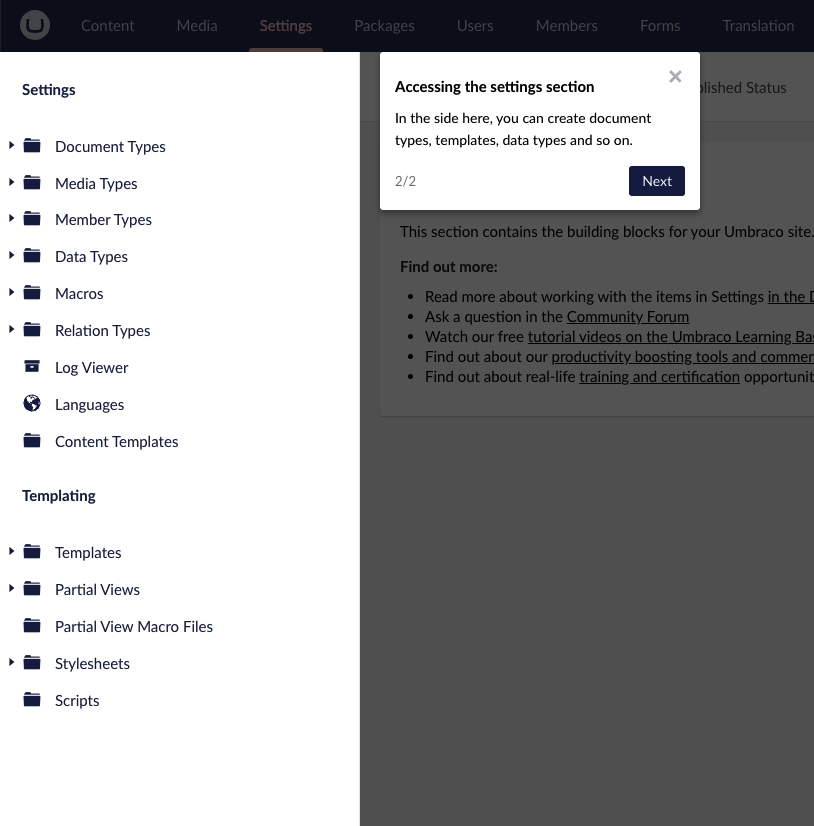Select the Stylesheets label
Screen dimensions: 814x826
92,664
